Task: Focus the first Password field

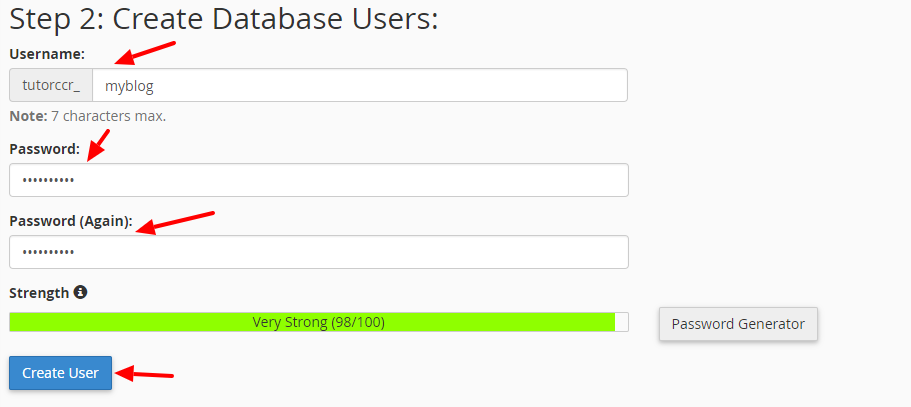Action: [x=319, y=180]
